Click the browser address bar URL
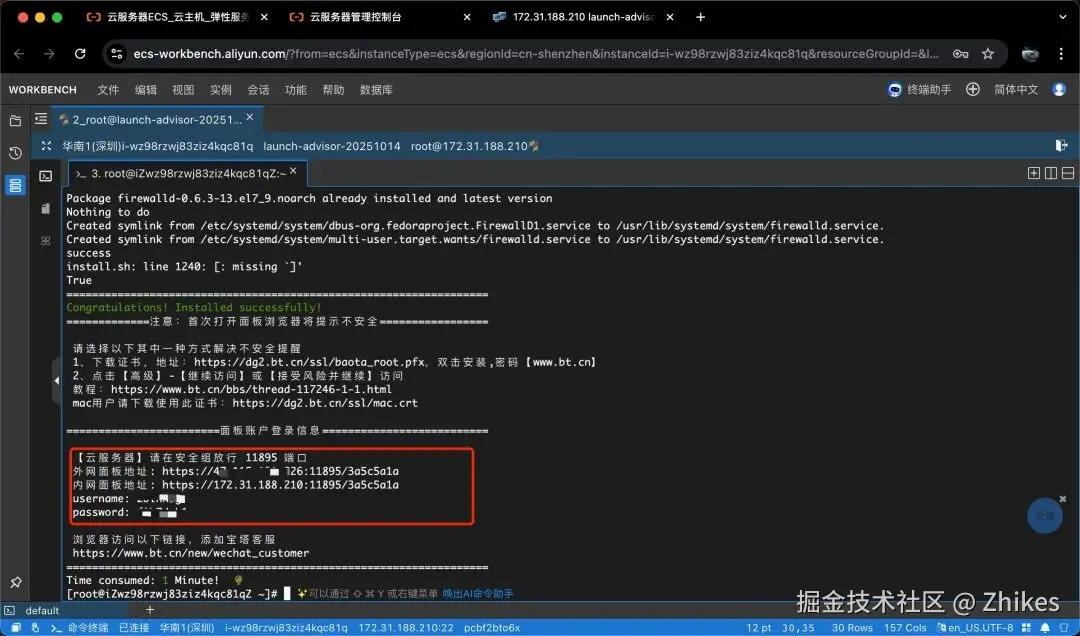Viewport: 1080px width, 636px height. coord(536,54)
